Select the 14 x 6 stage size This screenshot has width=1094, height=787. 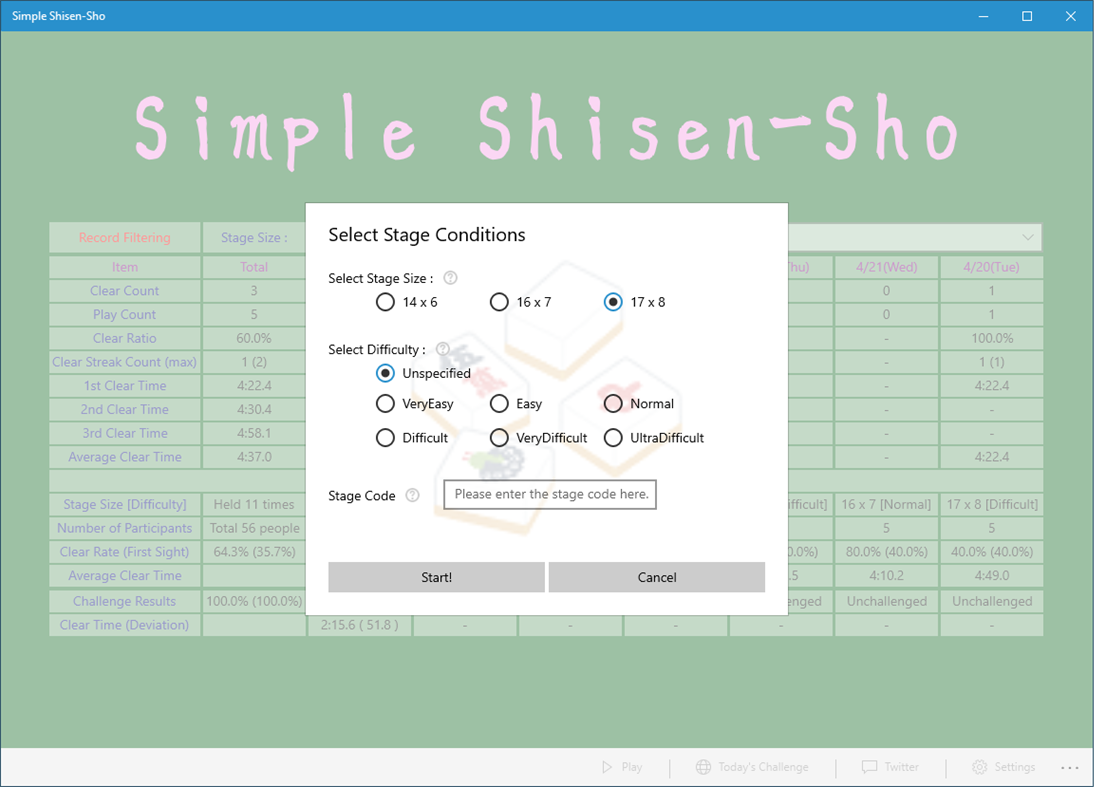coord(385,301)
